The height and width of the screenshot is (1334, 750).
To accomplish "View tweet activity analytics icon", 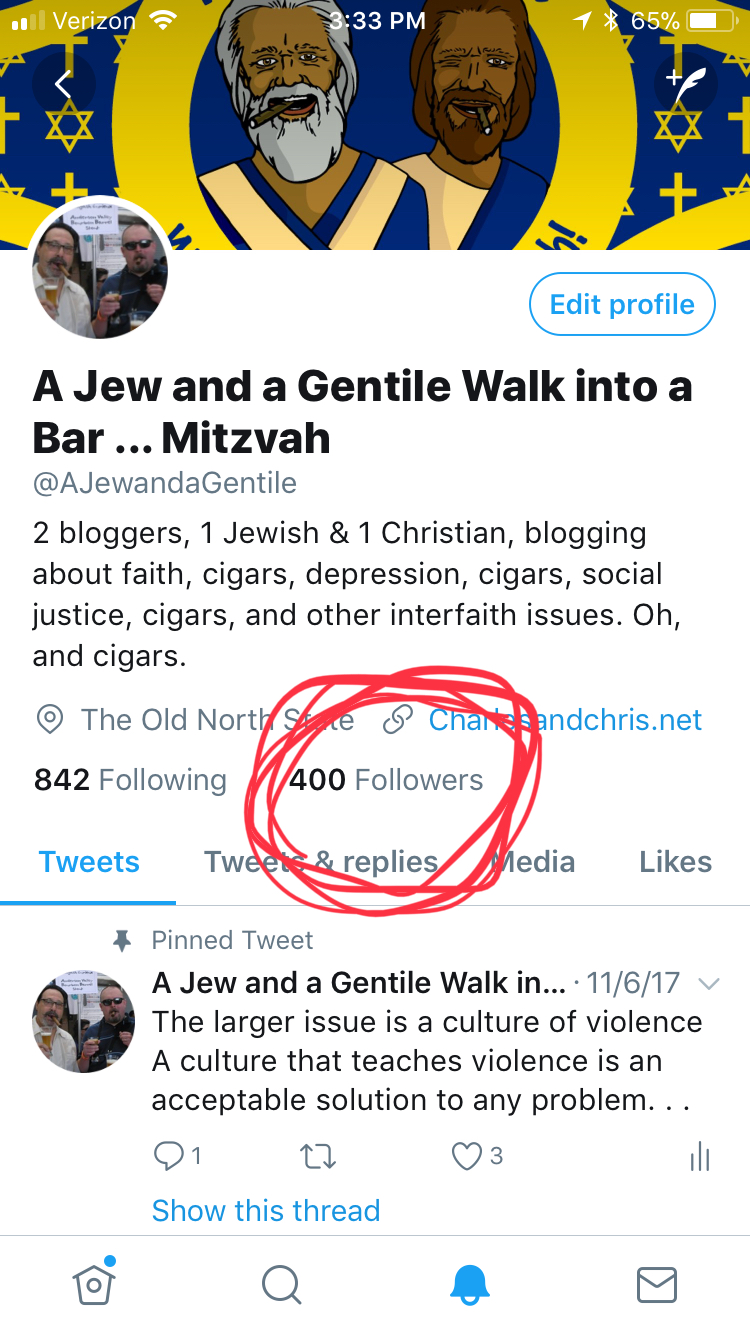I will (x=700, y=1157).
